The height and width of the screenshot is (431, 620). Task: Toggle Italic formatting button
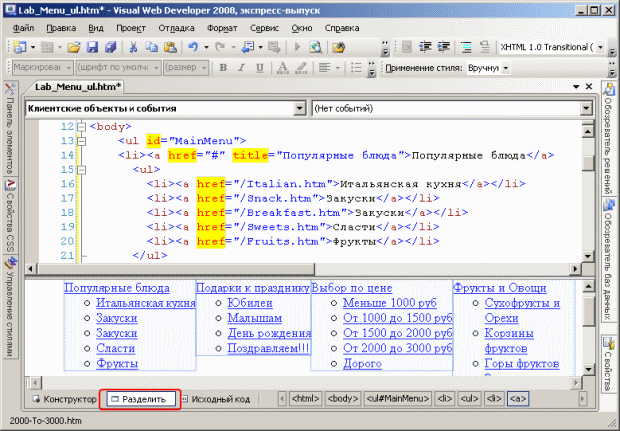241,68
